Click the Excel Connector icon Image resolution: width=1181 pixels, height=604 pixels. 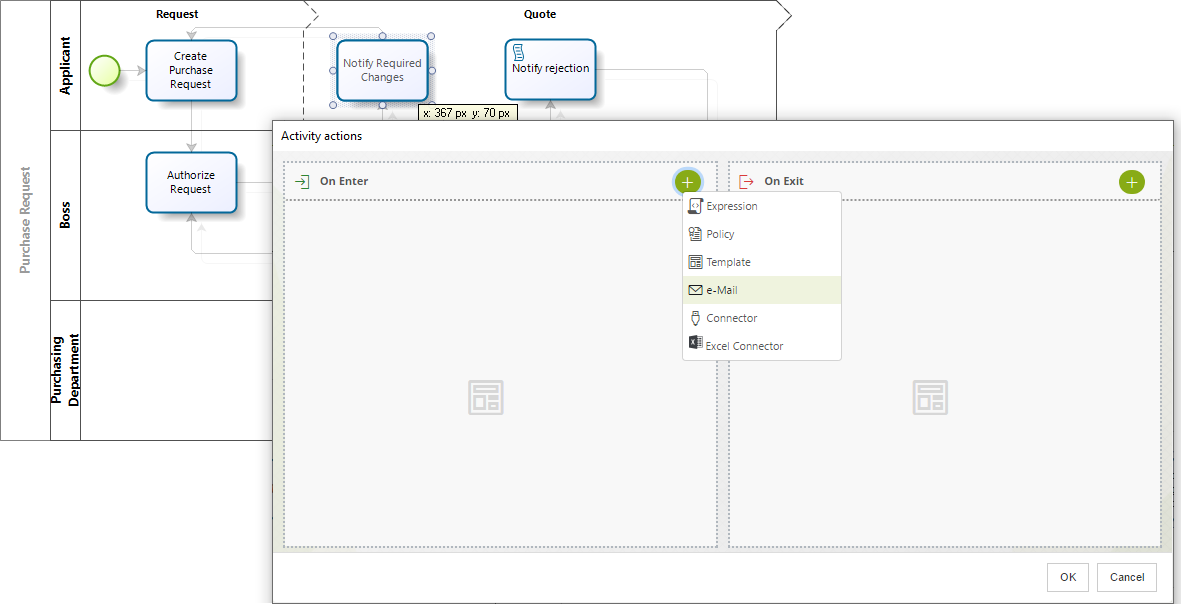[695, 343]
